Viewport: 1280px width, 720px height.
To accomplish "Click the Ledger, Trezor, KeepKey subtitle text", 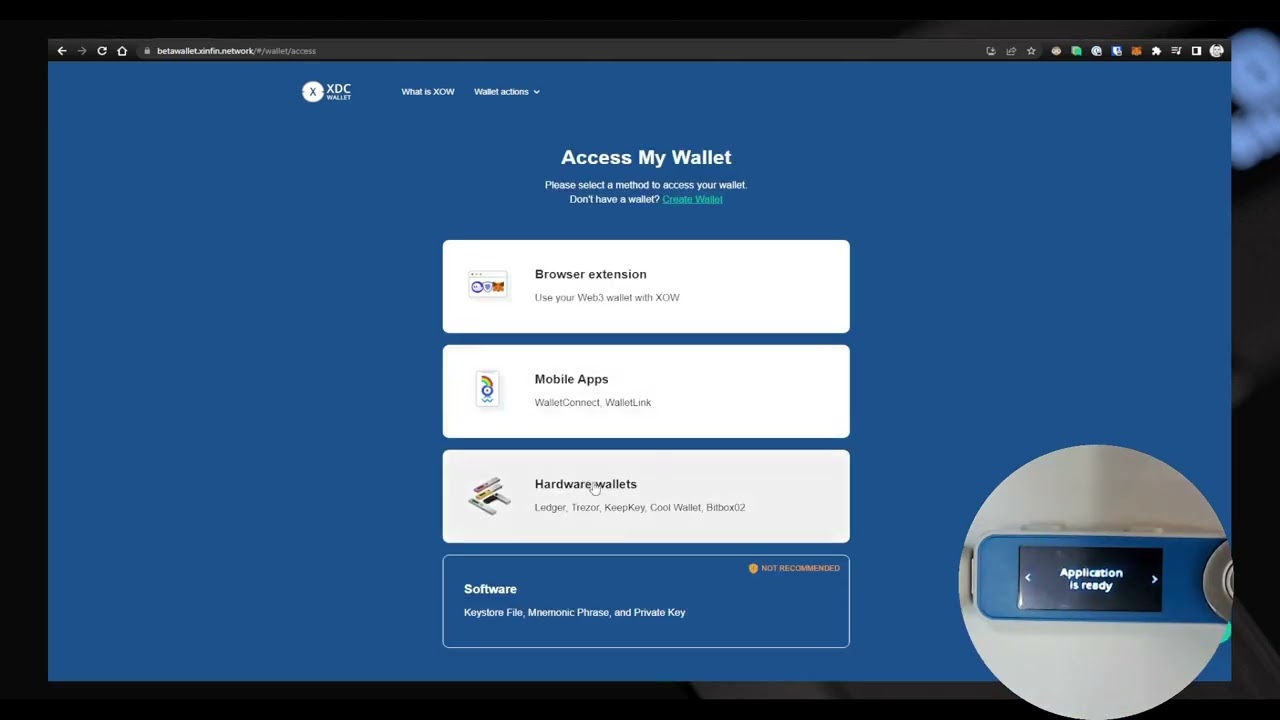I will 640,508.
